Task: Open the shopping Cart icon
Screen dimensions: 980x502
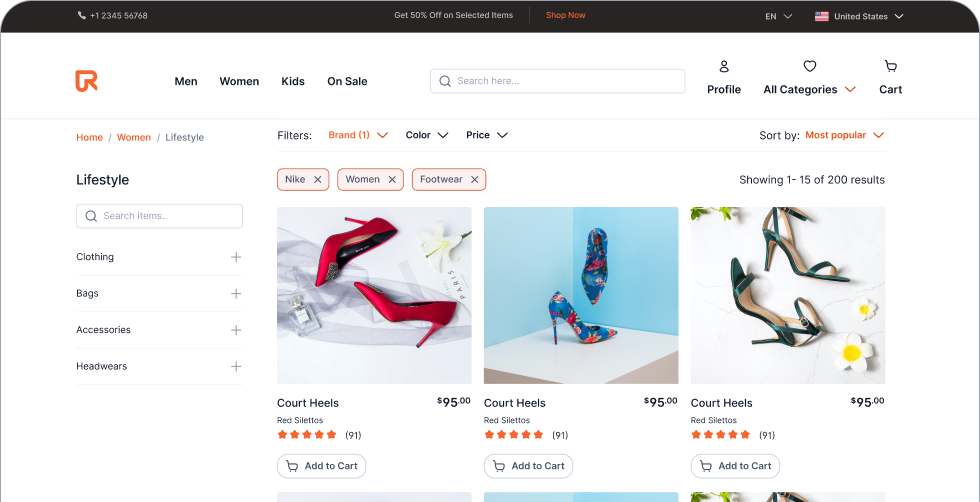Action: [890, 67]
